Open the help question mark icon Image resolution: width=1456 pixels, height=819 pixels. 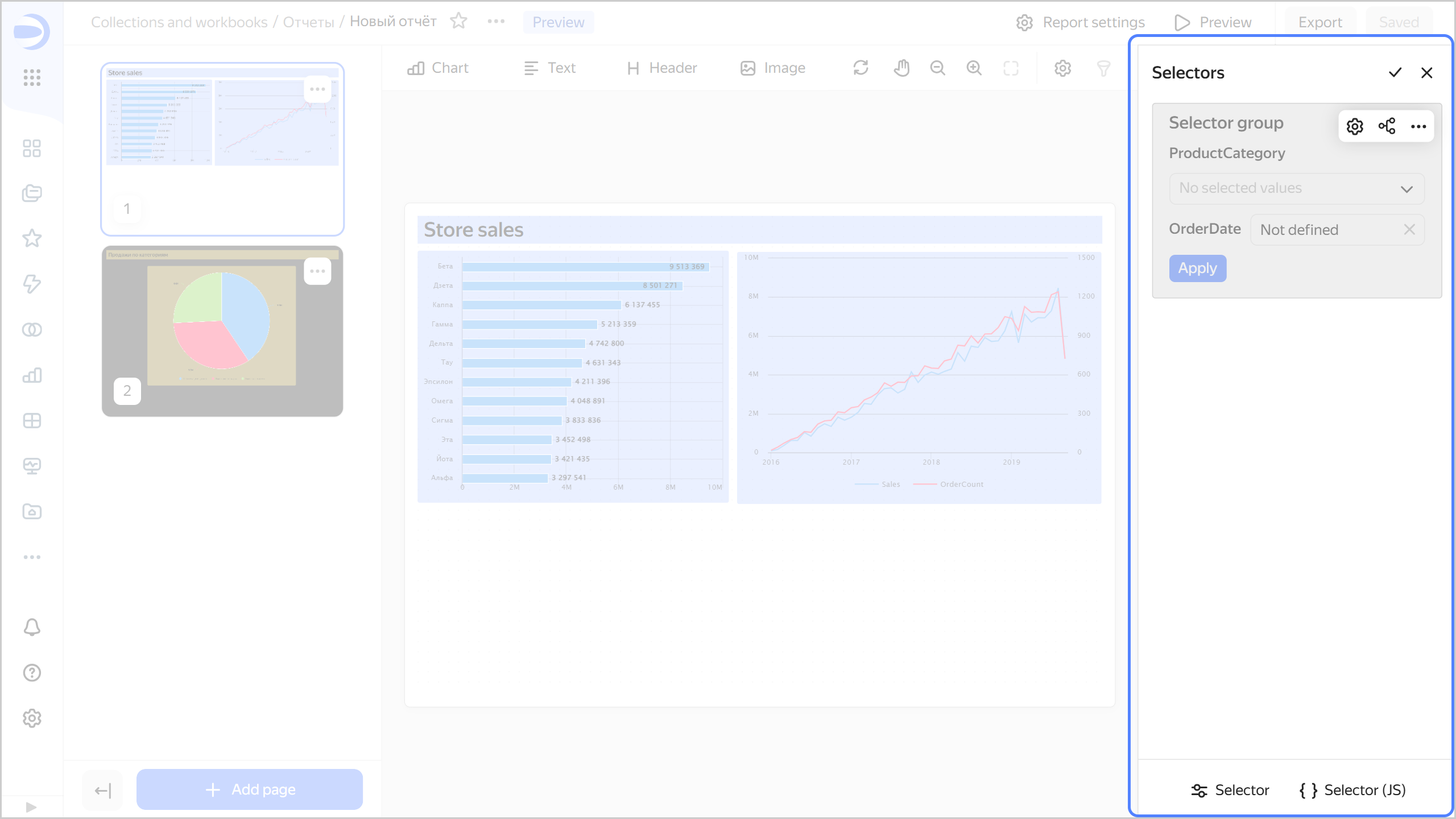click(32, 672)
